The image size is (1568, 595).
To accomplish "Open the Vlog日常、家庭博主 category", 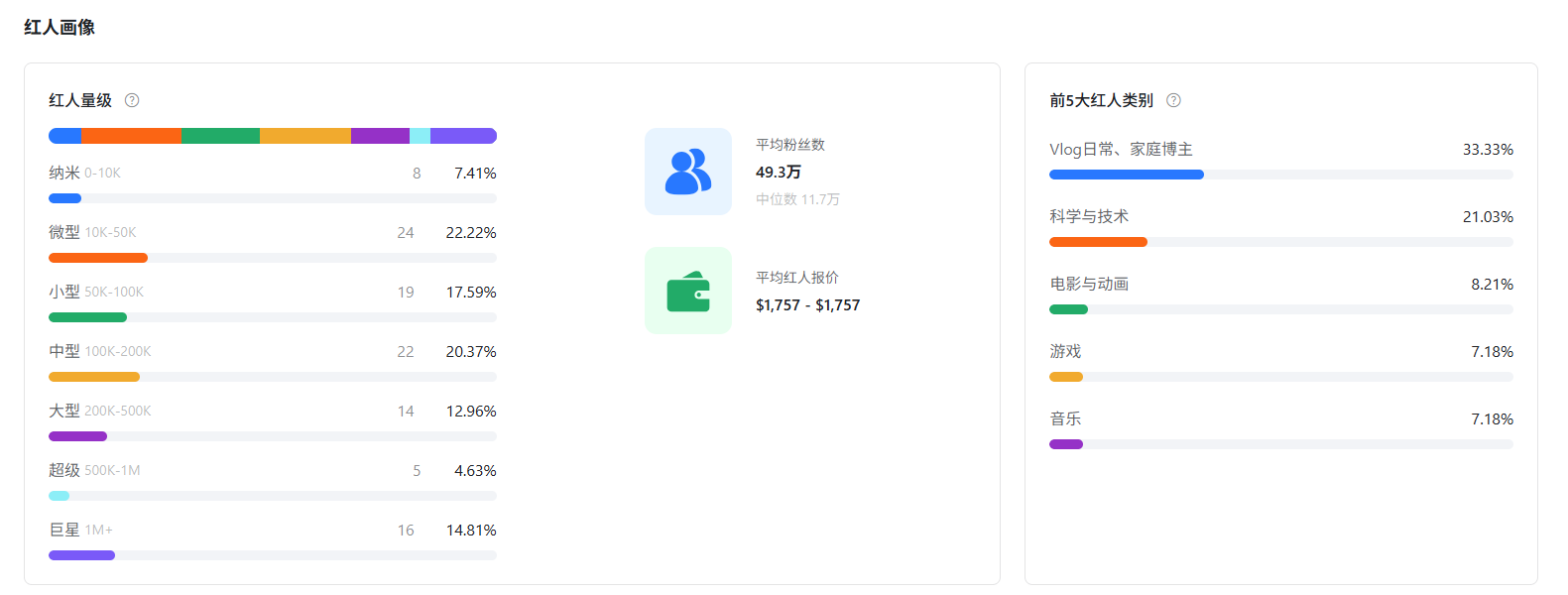I will click(1121, 150).
